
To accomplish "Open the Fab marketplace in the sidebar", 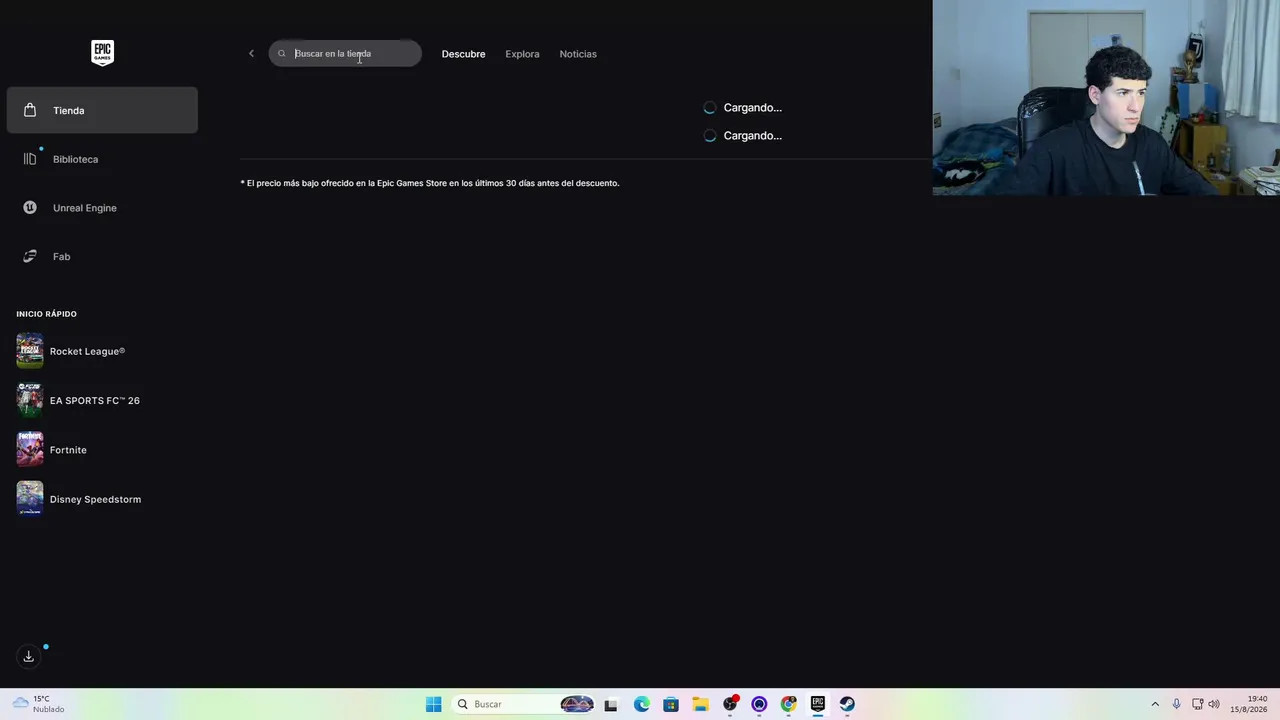I will pyautogui.click(x=102, y=257).
